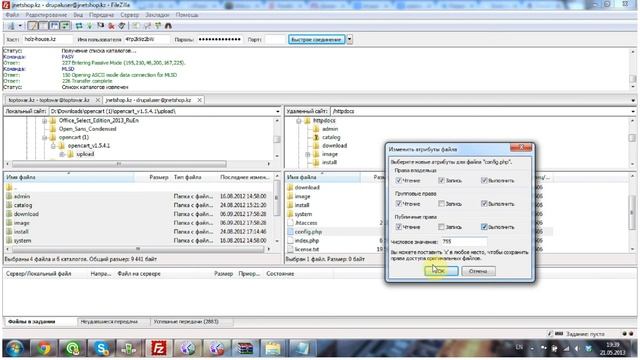Click the local file list horizontal scrollbar
Screen dimensions: 640x360
point(138,249)
